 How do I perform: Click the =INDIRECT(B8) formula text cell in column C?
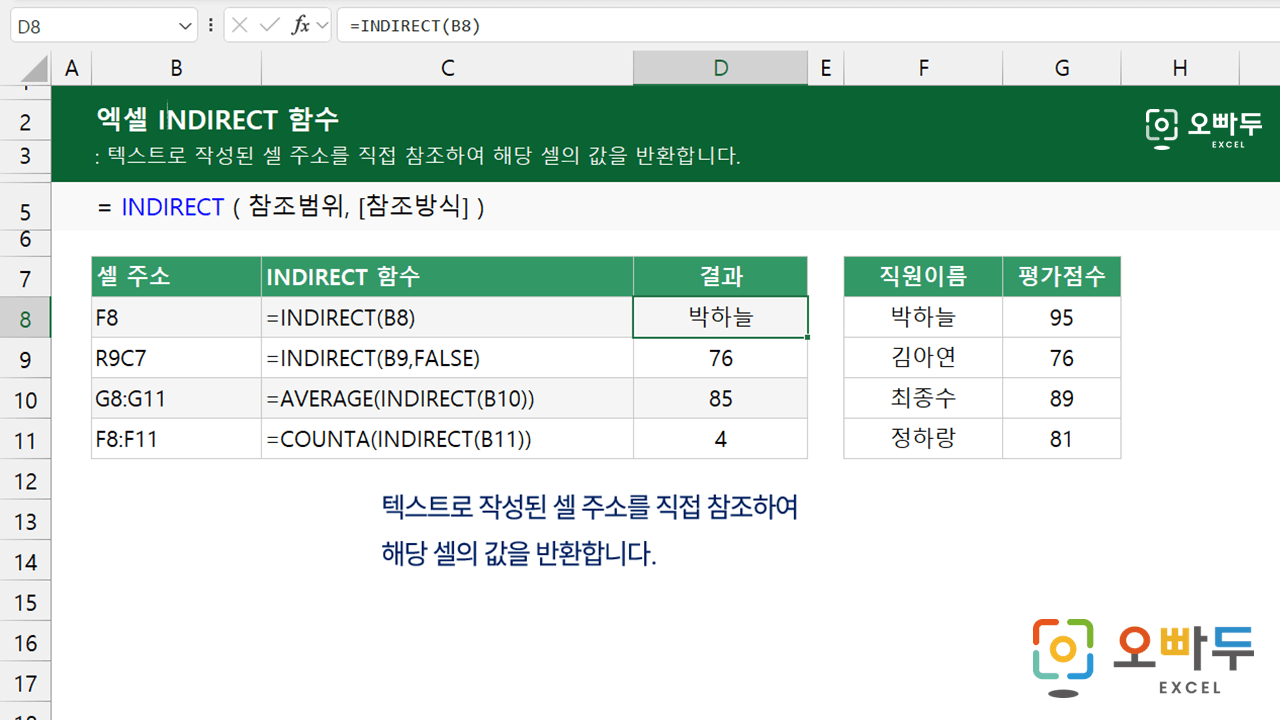[x=447, y=318]
